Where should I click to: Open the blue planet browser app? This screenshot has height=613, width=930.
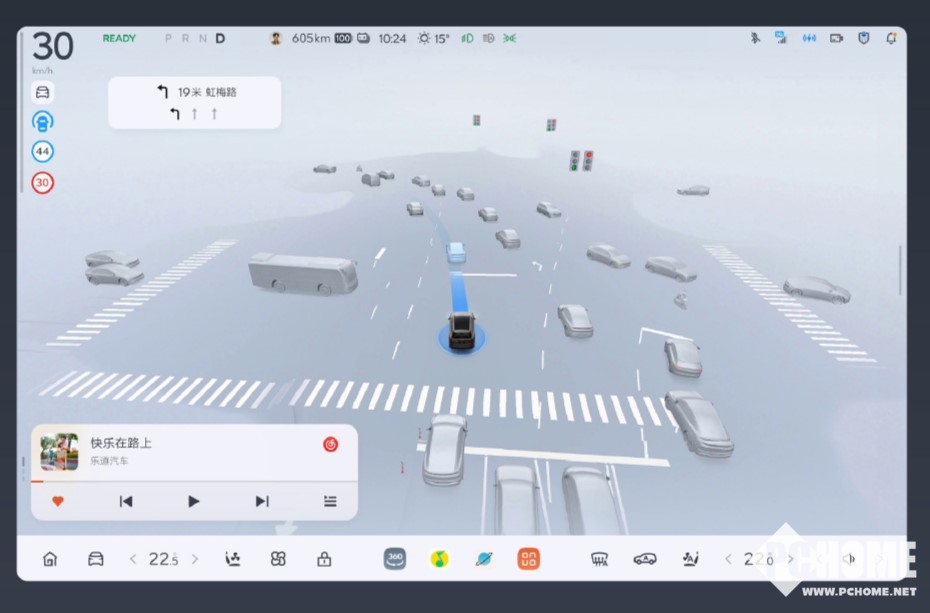[484, 559]
